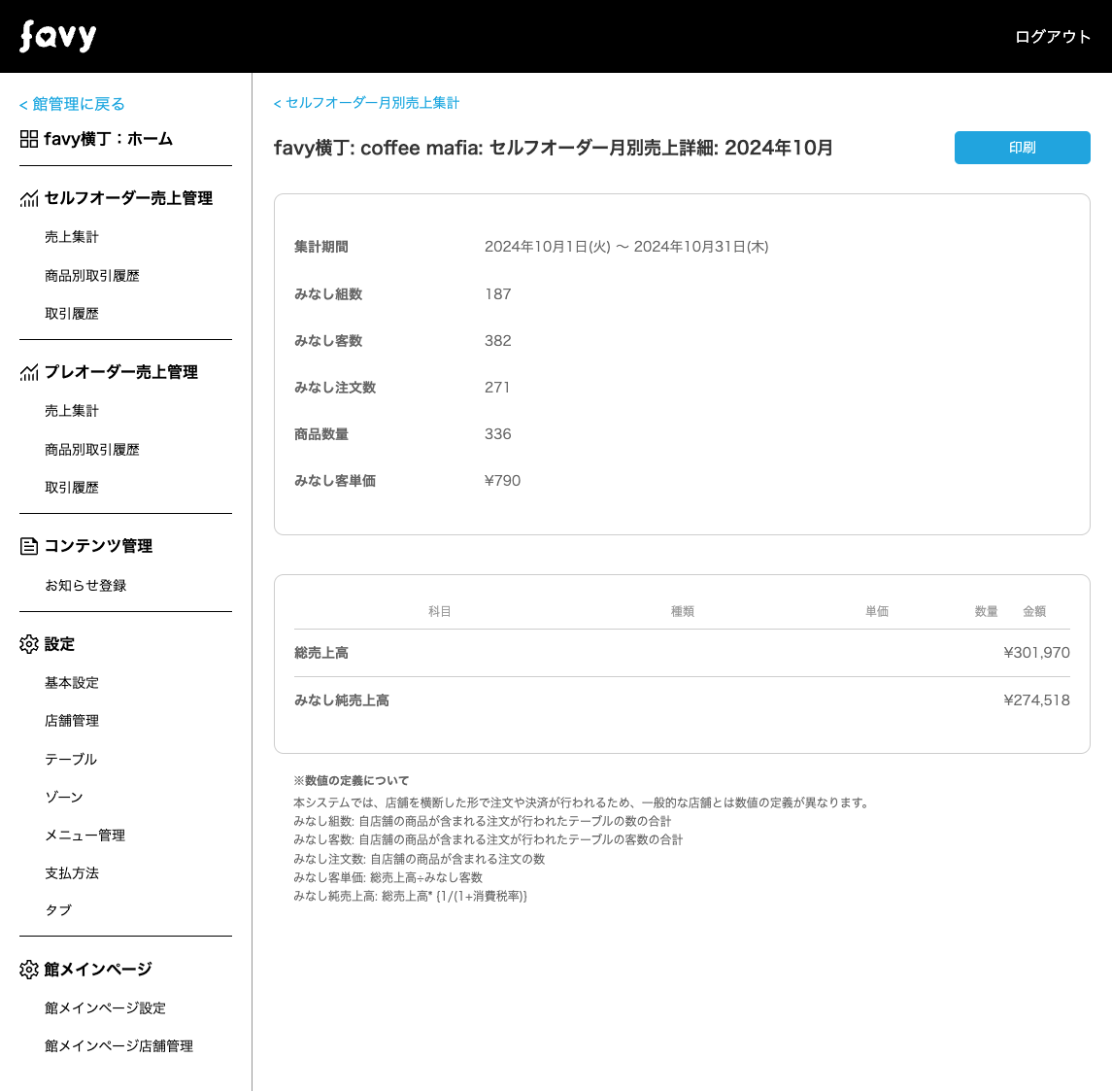Viewport: 1112px width, 1092px height.
Task: Click the 印刷 print button
Action: (x=1022, y=148)
